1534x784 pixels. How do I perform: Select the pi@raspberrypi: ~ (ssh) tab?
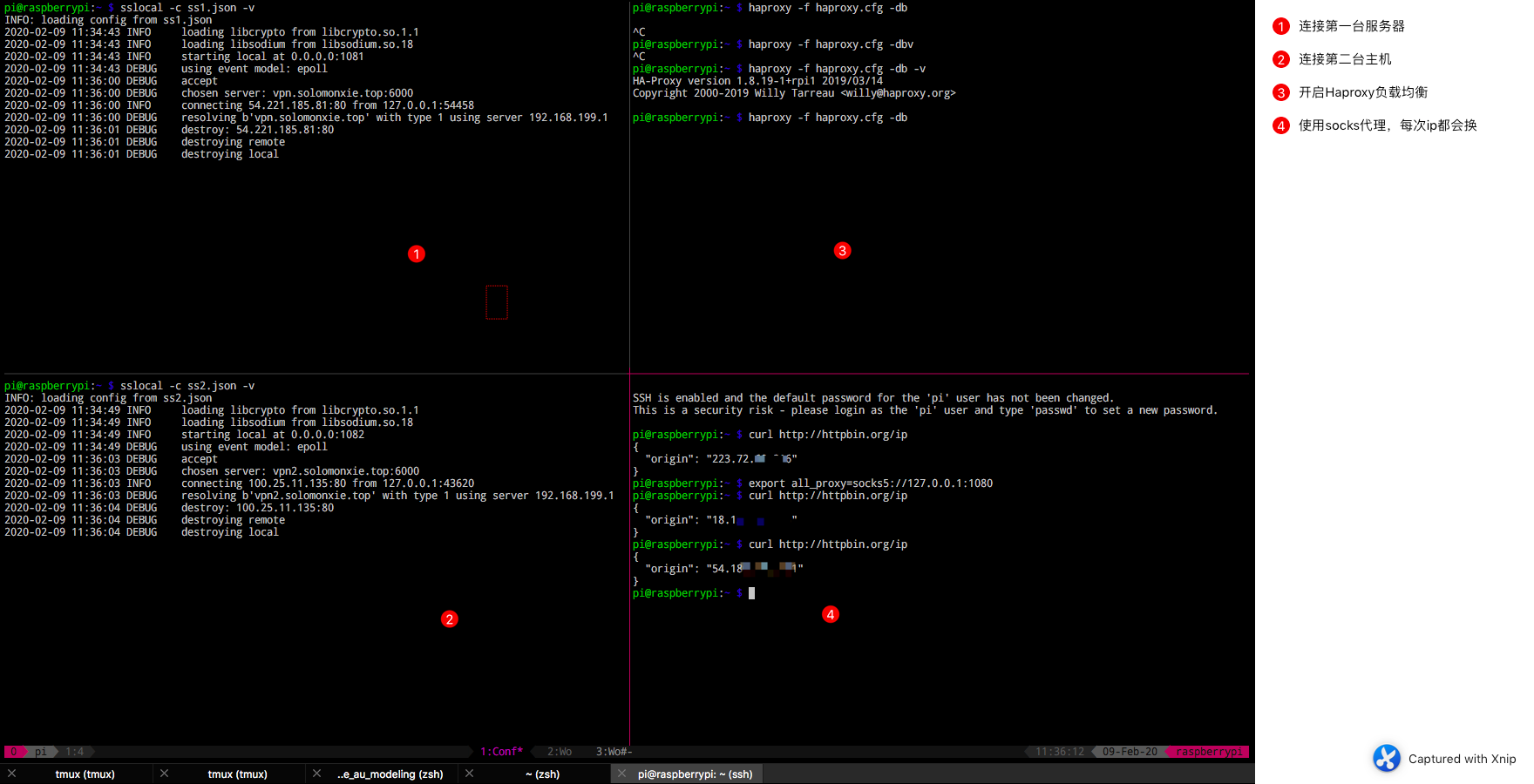tap(695, 774)
